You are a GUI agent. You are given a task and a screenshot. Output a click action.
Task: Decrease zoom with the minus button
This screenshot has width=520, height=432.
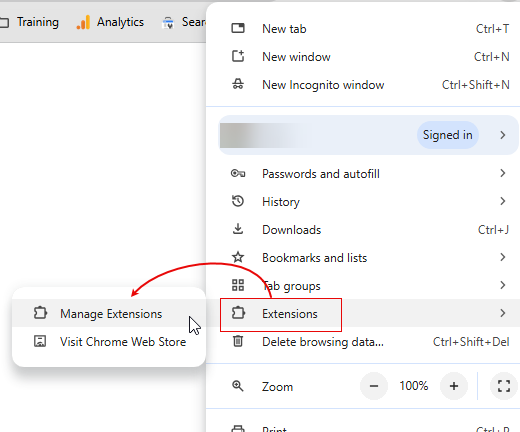pyautogui.click(x=374, y=386)
